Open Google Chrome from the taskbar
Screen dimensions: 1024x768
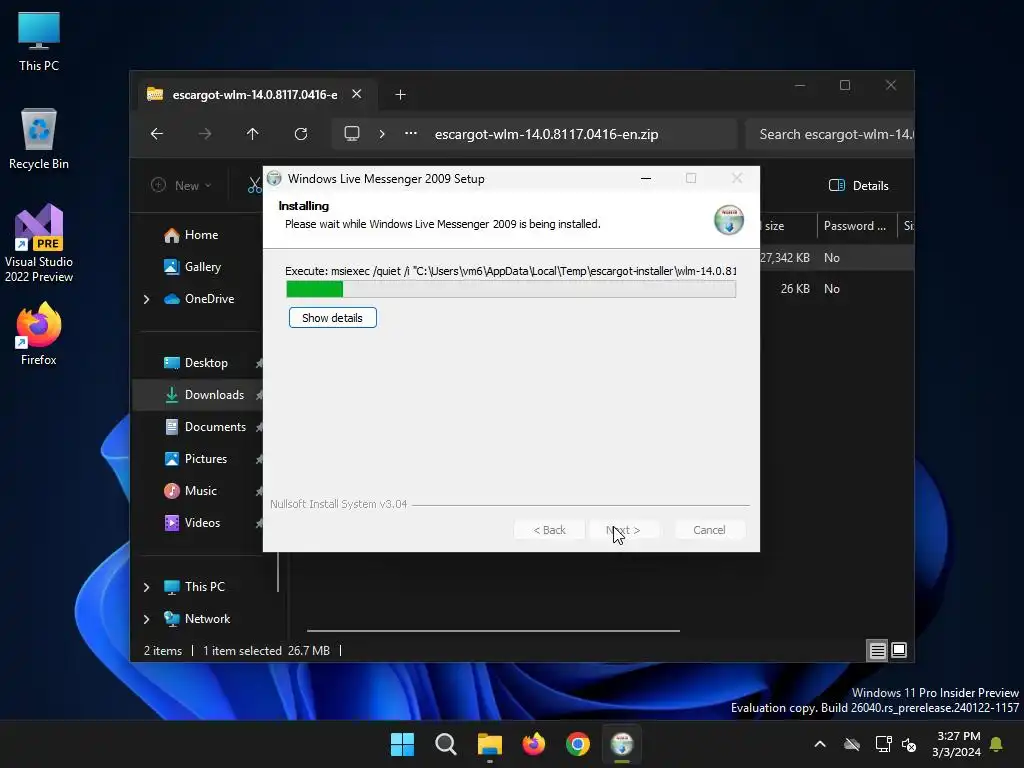point(577,744)
